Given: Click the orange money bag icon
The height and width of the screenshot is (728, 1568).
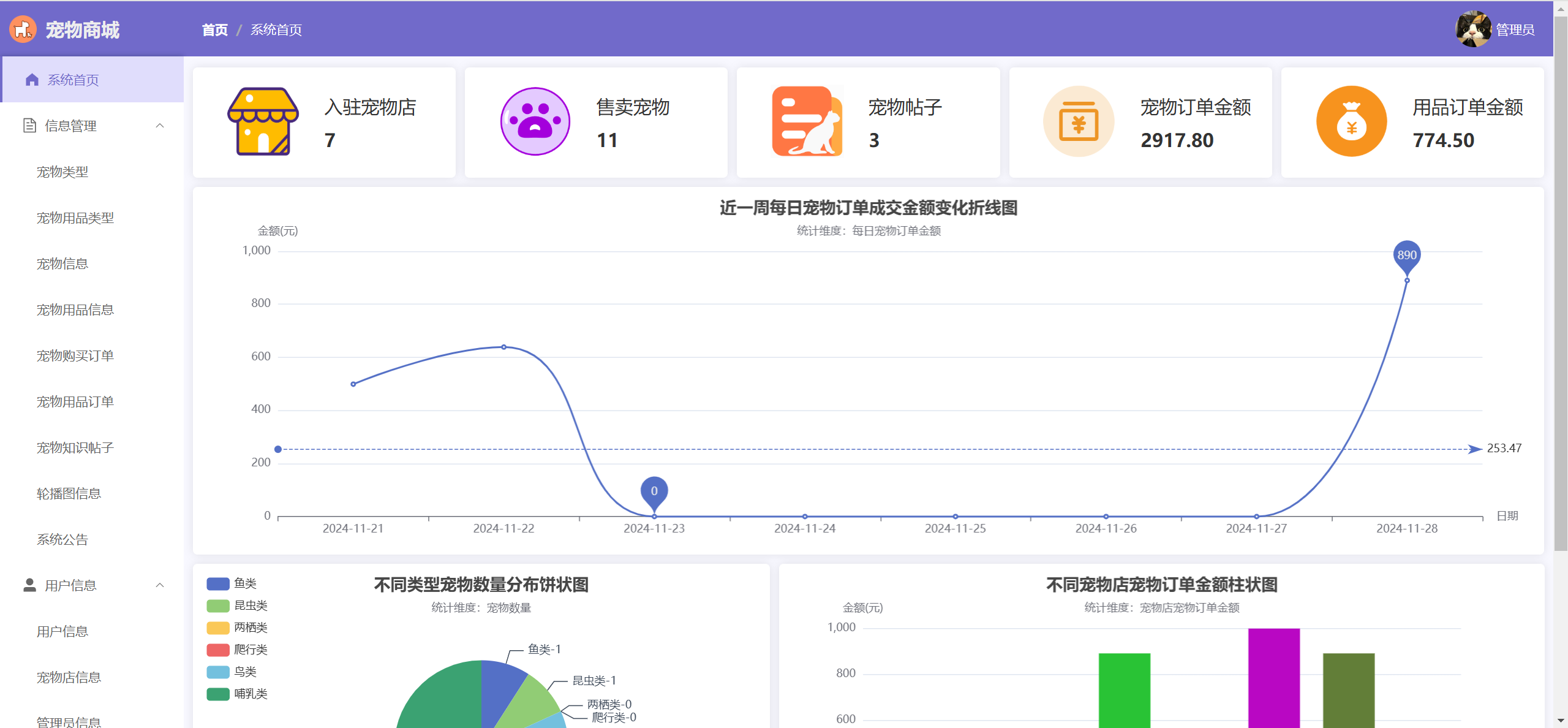Looking at the screenshot, I should tap(1351, 121).
